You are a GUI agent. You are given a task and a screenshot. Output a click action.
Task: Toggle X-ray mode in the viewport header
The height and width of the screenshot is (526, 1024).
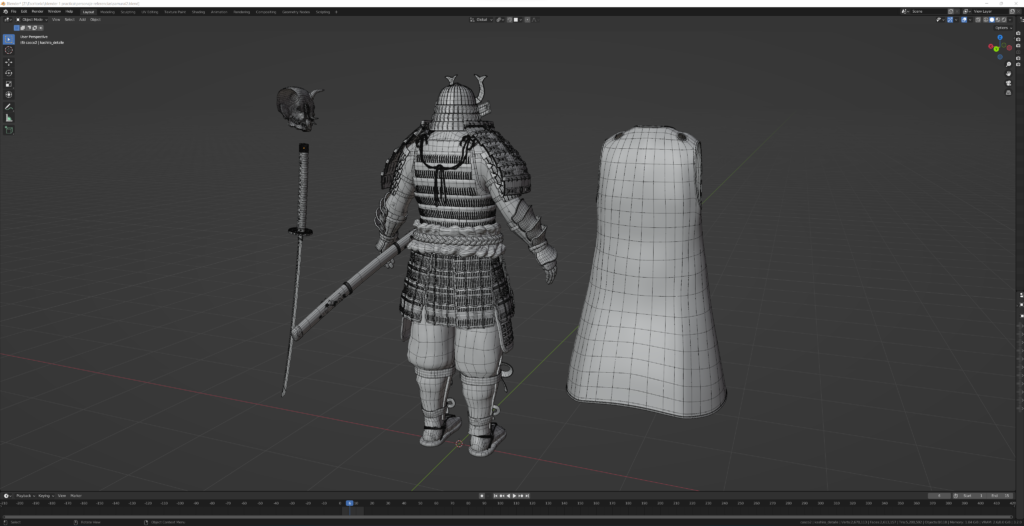978,20
